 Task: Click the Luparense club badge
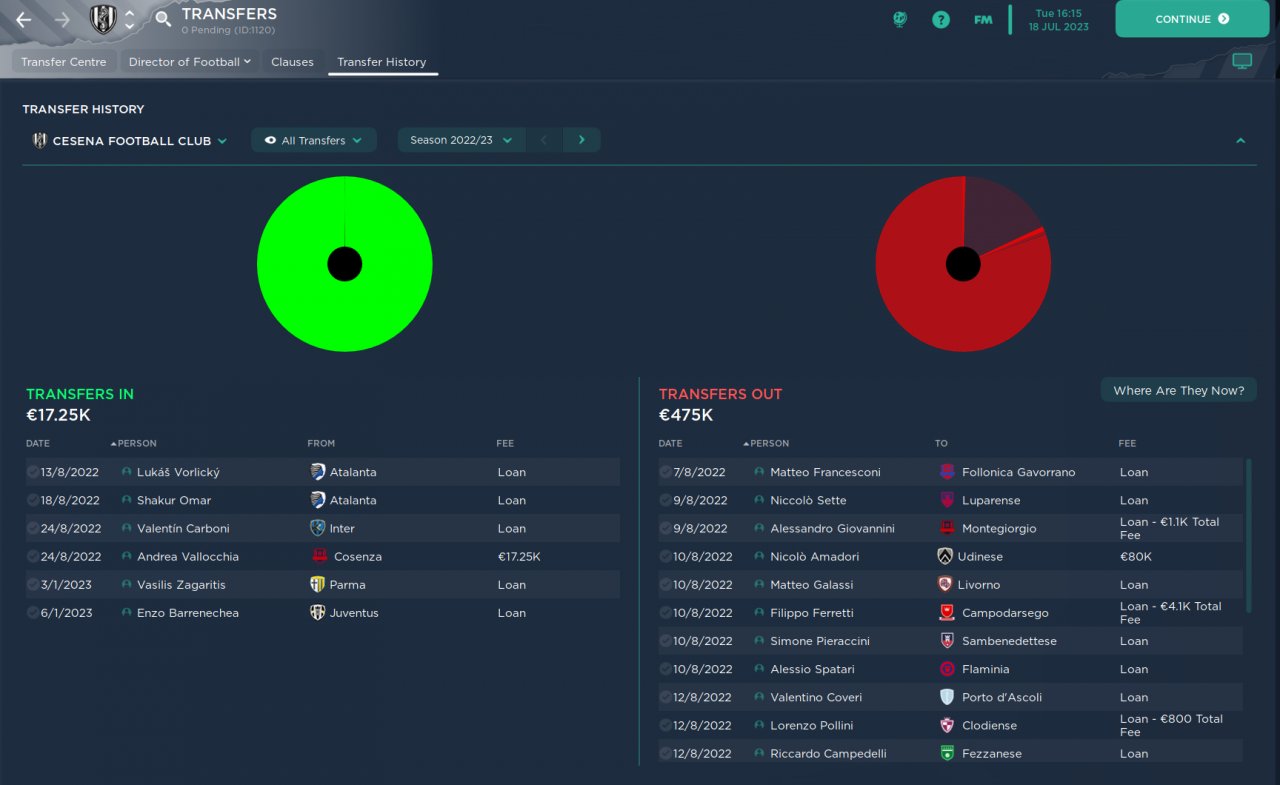pos(947,500)
